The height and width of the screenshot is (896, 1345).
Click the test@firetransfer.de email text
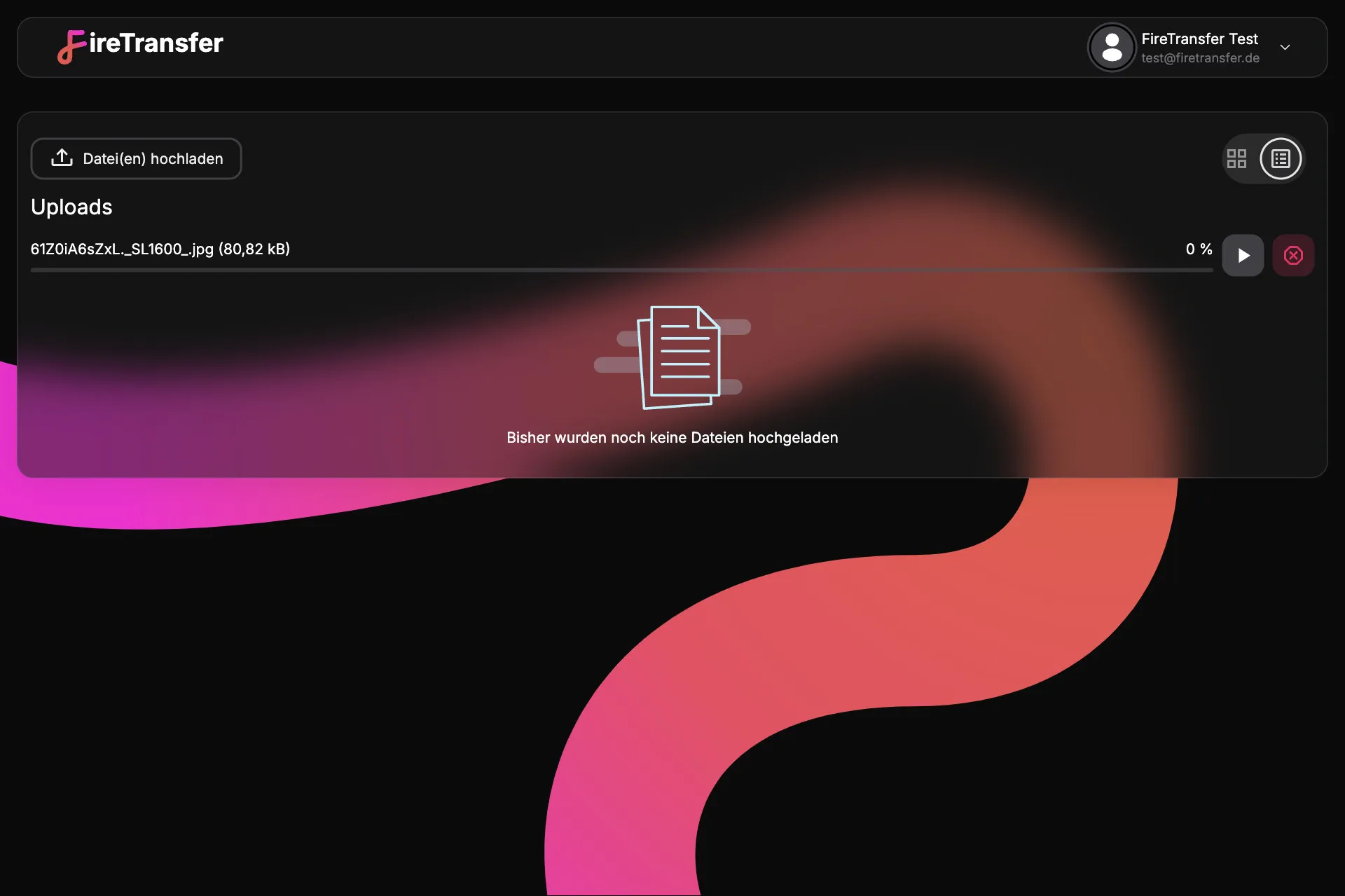pos(1199,58)
